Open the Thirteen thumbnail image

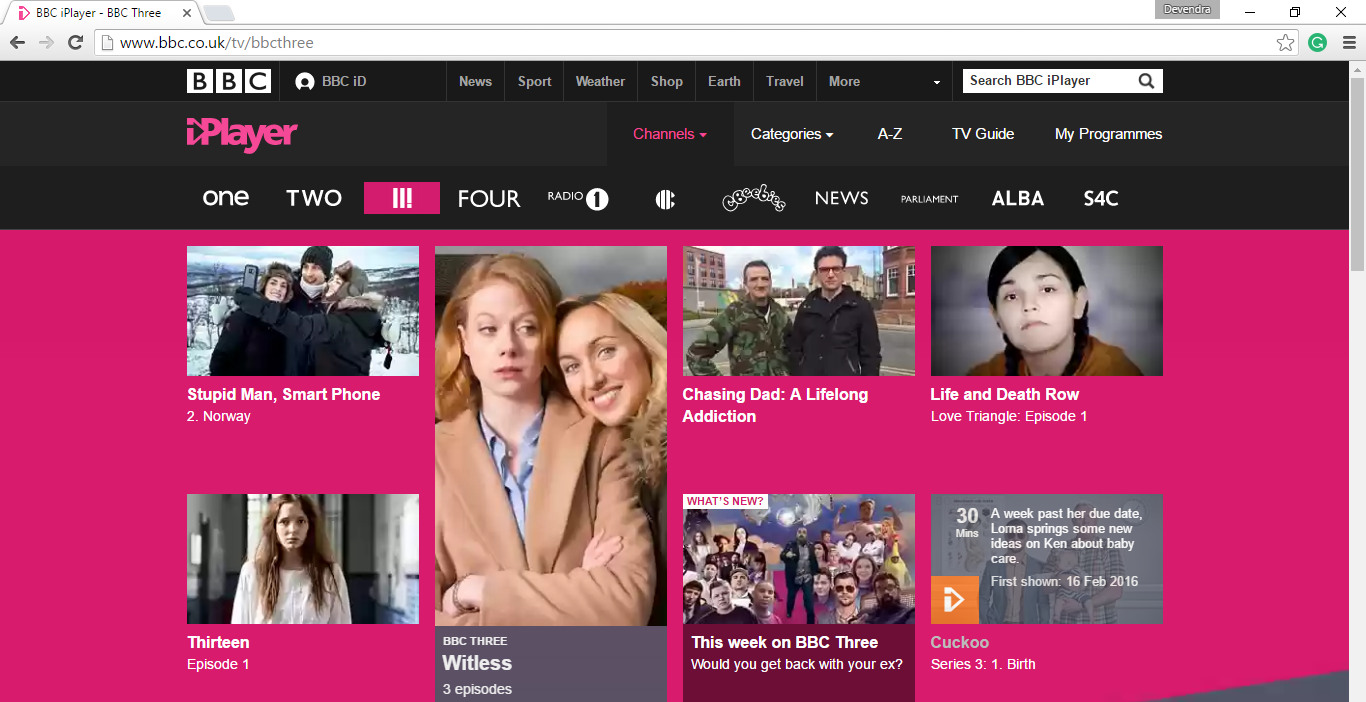(x=303, y=559)
